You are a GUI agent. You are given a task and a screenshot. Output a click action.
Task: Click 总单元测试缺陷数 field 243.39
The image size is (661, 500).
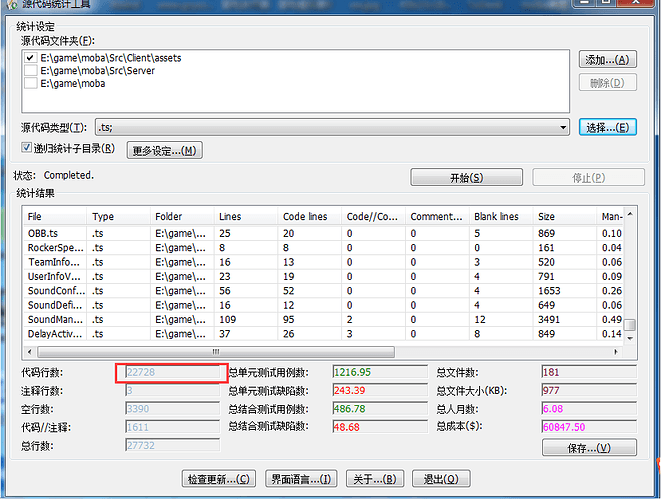coord(380,390)
